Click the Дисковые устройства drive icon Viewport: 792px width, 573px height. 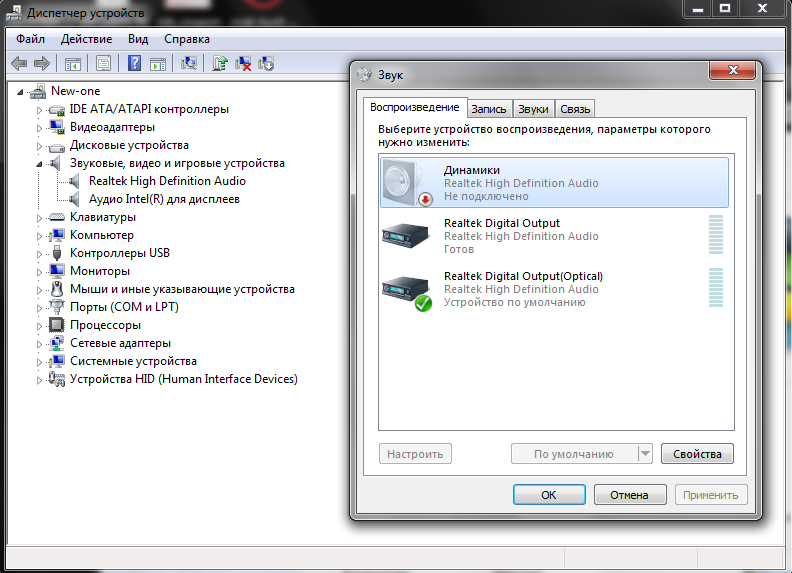coord(57,147)
